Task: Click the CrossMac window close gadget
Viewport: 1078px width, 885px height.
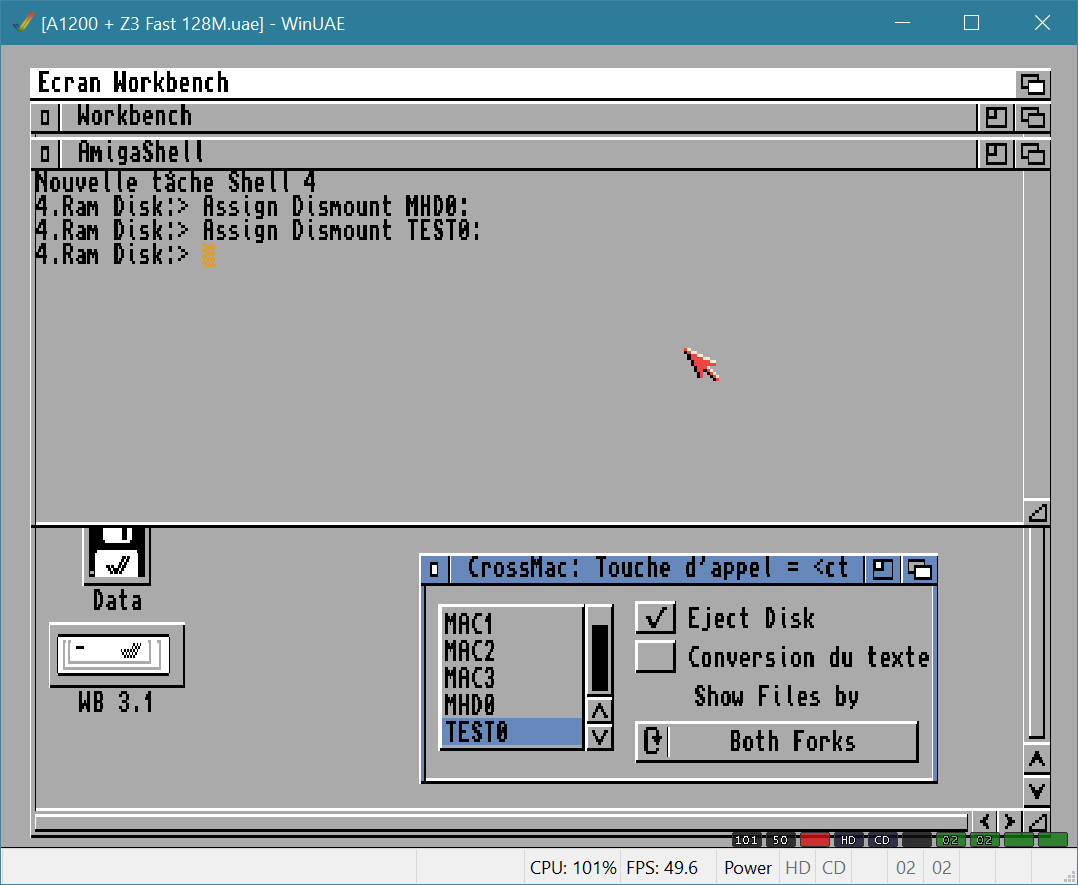Action: [434, 569]
